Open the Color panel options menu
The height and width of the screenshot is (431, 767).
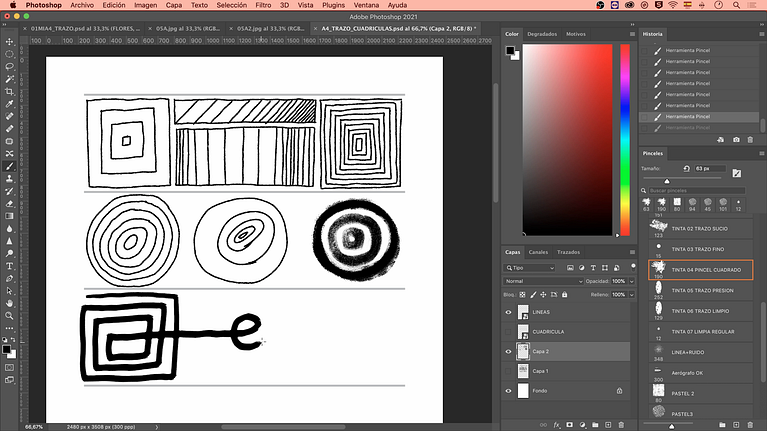pos(632,34)
